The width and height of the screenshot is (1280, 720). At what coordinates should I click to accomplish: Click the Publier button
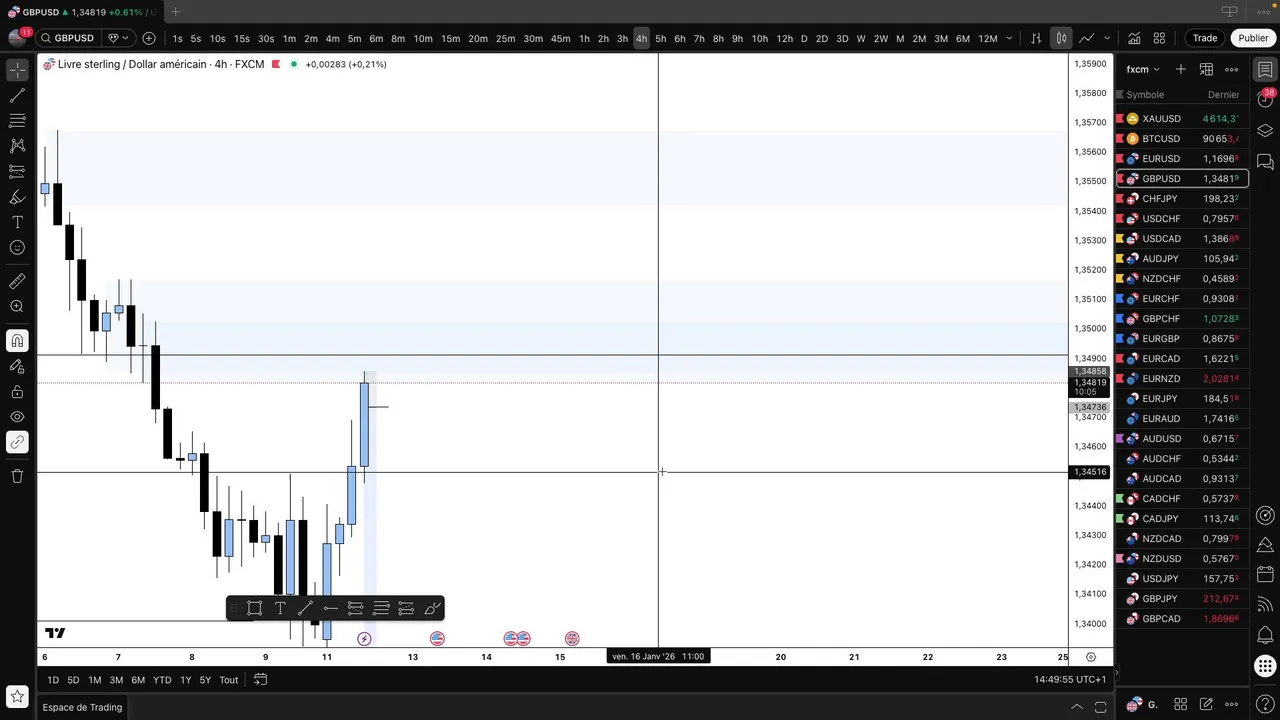pyautogui.click(x=1253, y=38)
